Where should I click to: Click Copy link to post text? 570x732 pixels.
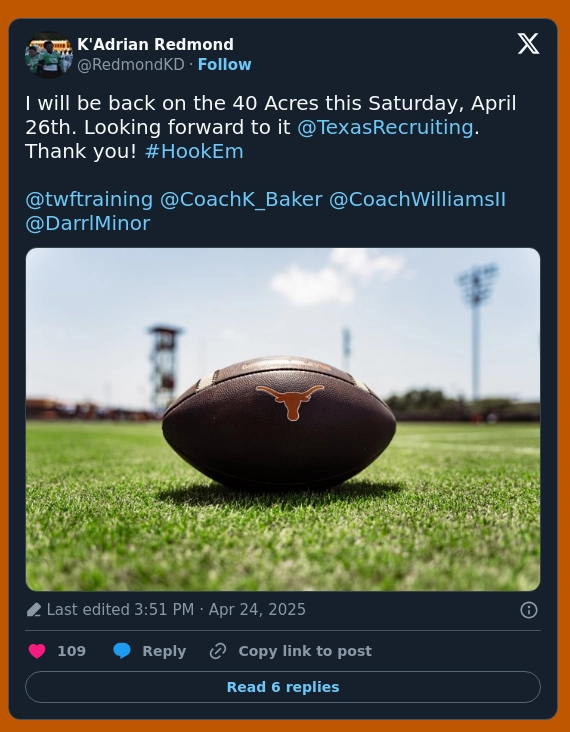pos(305,651)
